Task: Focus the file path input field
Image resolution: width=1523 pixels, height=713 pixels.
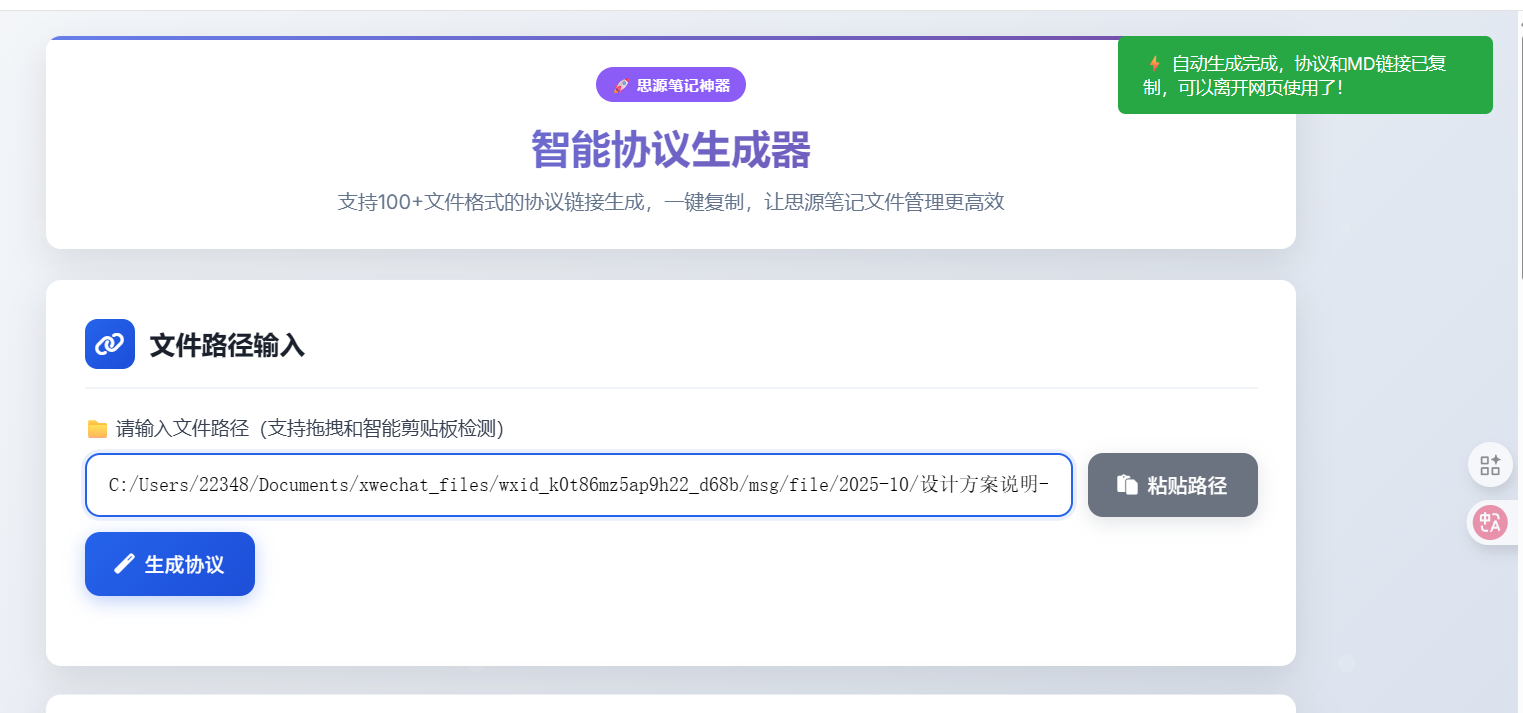Action: tap(578, 485)
